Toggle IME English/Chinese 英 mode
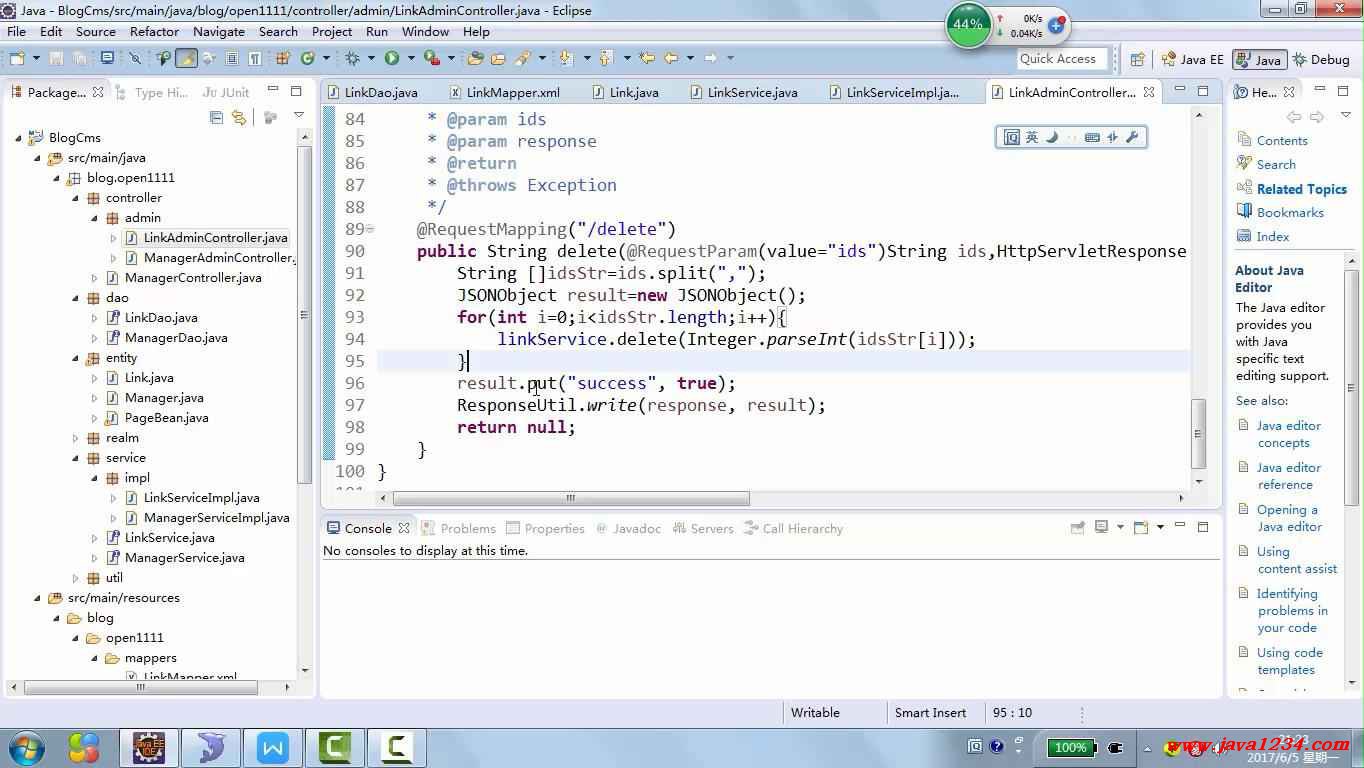Screen dimensions: 1364x768 [x=1032, y=137]
